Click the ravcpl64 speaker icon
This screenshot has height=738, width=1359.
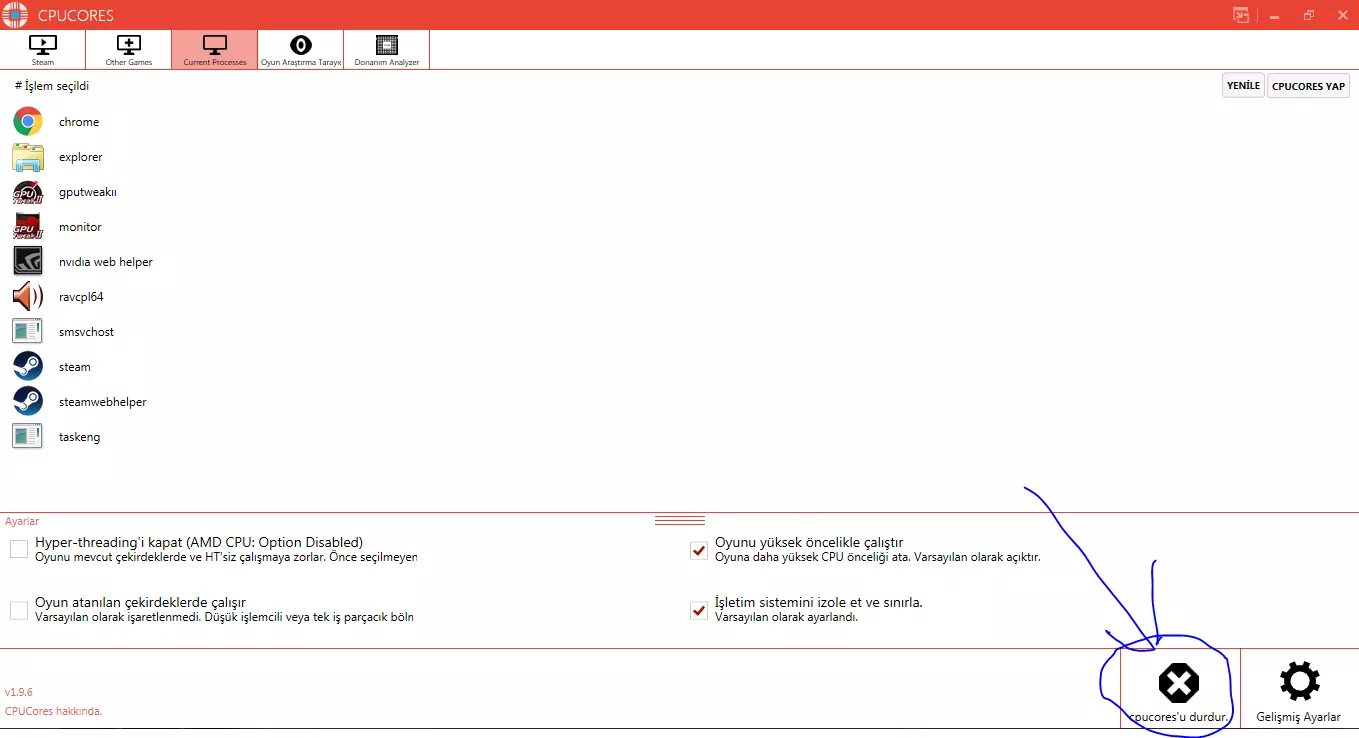(28, 297)
